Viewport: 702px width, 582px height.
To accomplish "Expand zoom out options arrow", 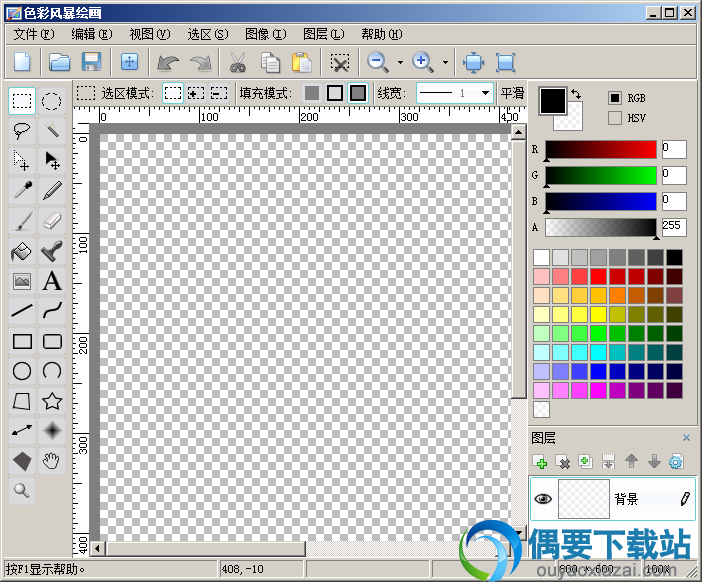I will (400, 62).
